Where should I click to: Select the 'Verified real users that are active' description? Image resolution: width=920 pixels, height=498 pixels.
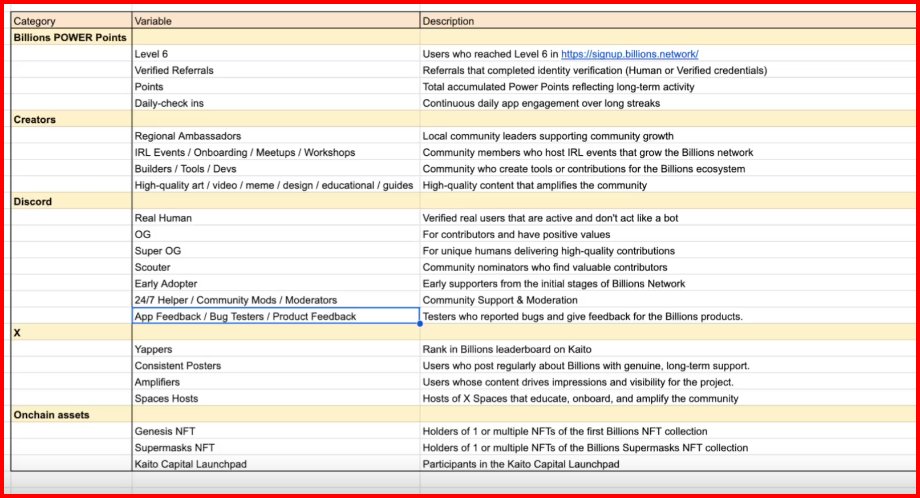pyautogui.click(x=668, y=218)
